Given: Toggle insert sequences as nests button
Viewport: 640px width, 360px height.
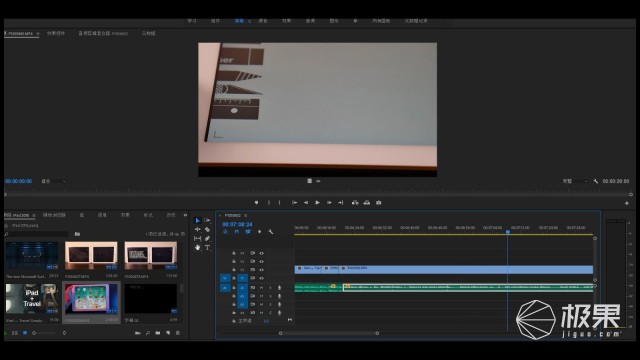Looking at the screenshot, I should 225,232.
